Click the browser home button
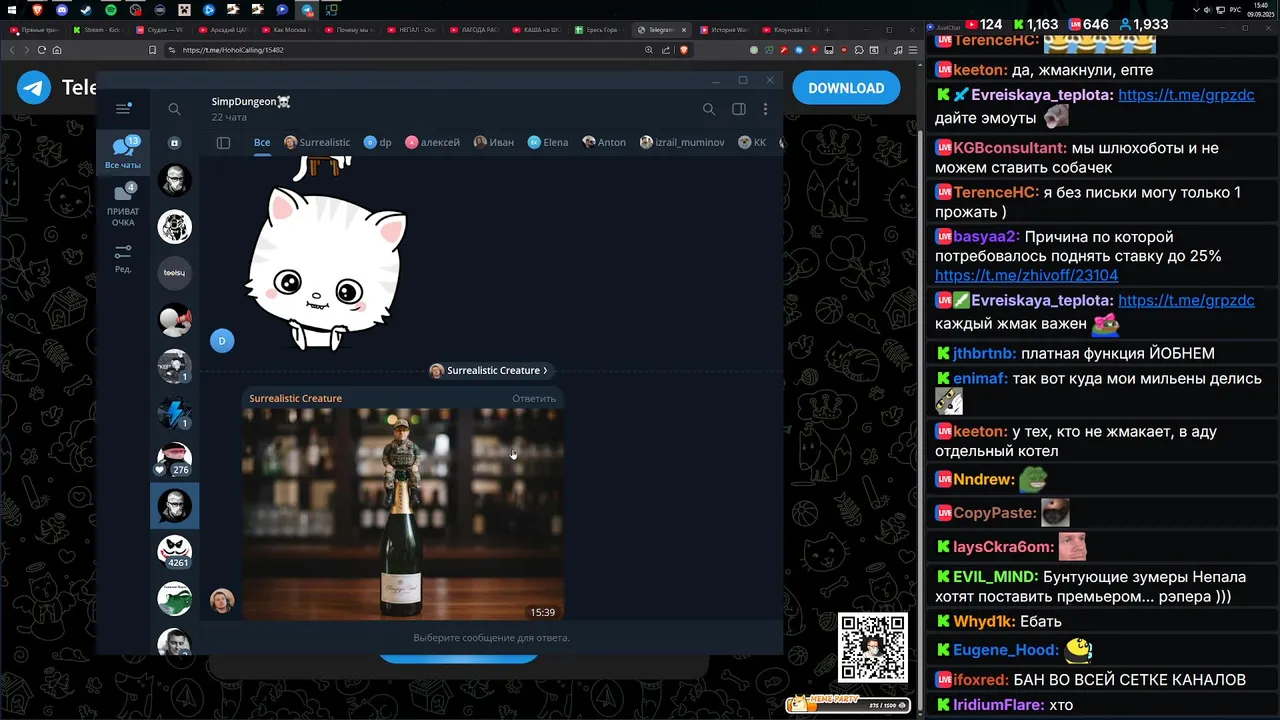Viewport: 1280px width, 720px height. tap(57, 50)
